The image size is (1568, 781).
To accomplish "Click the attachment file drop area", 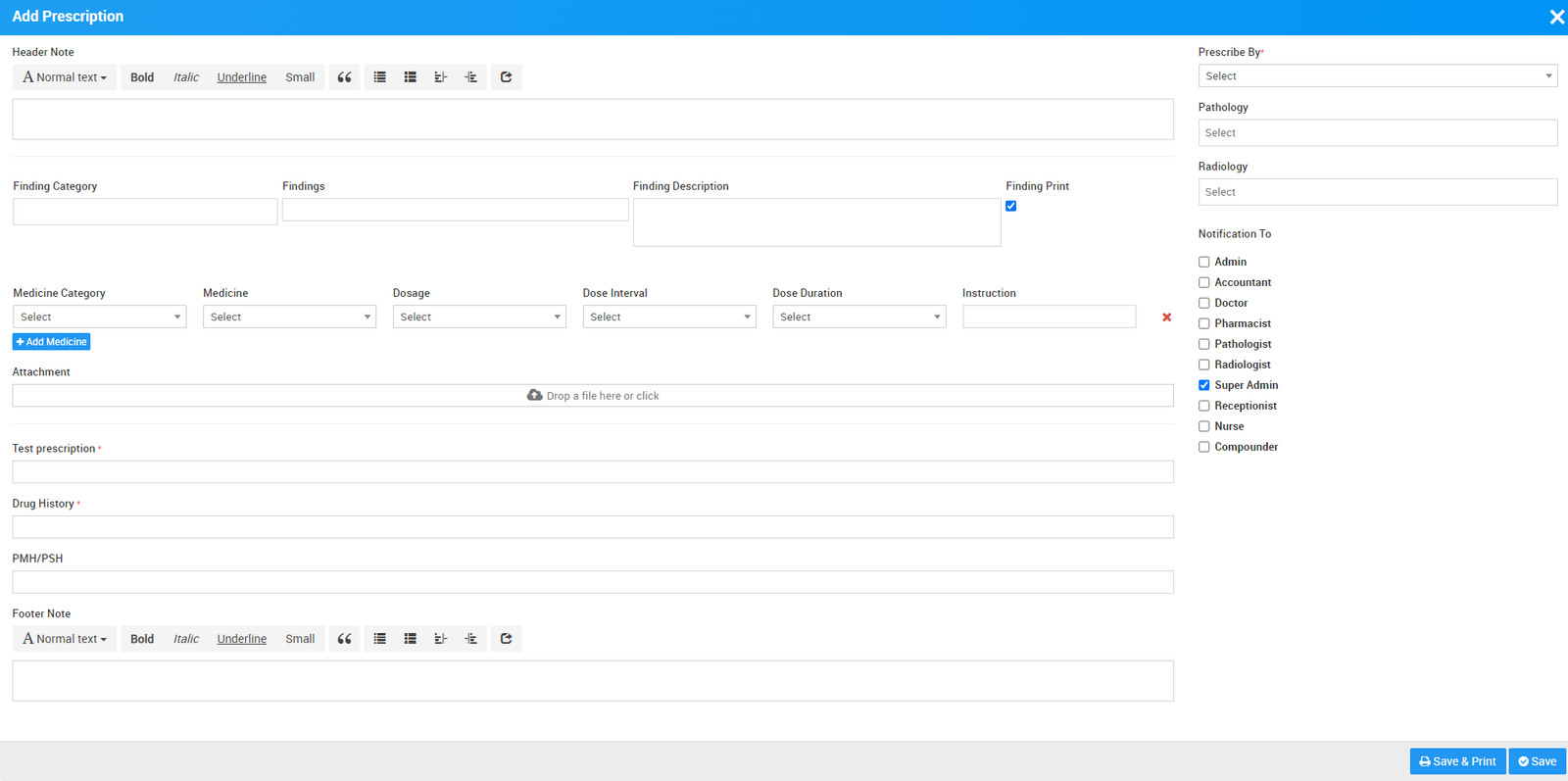I will pos(593,396).
